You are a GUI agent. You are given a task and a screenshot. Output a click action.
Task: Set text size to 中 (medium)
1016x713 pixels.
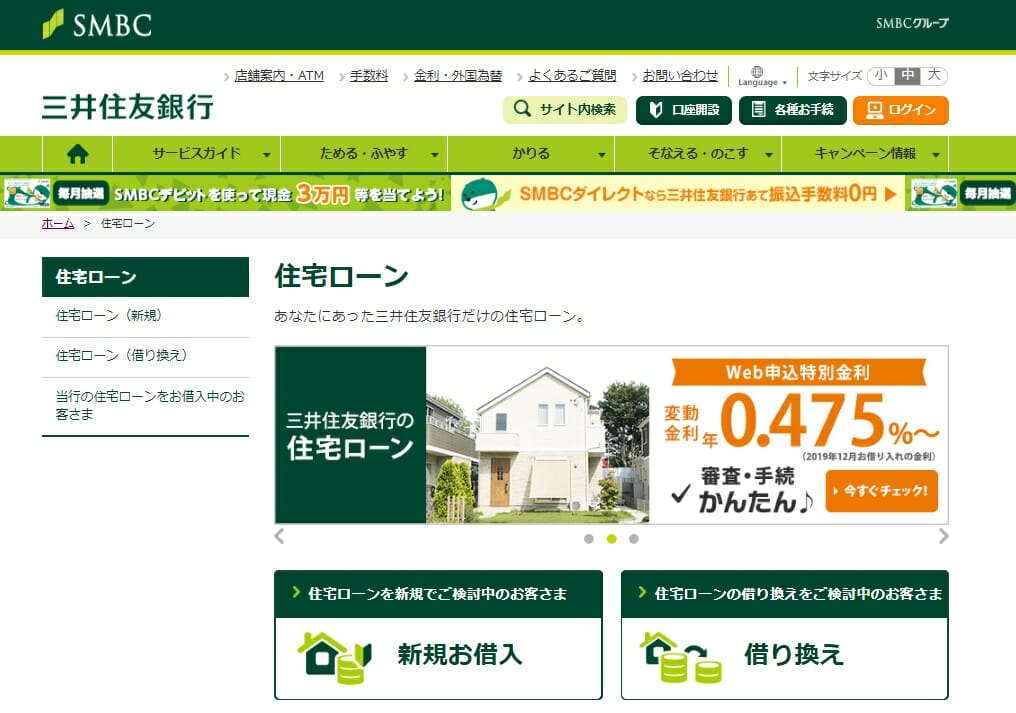tap(907, 76)
